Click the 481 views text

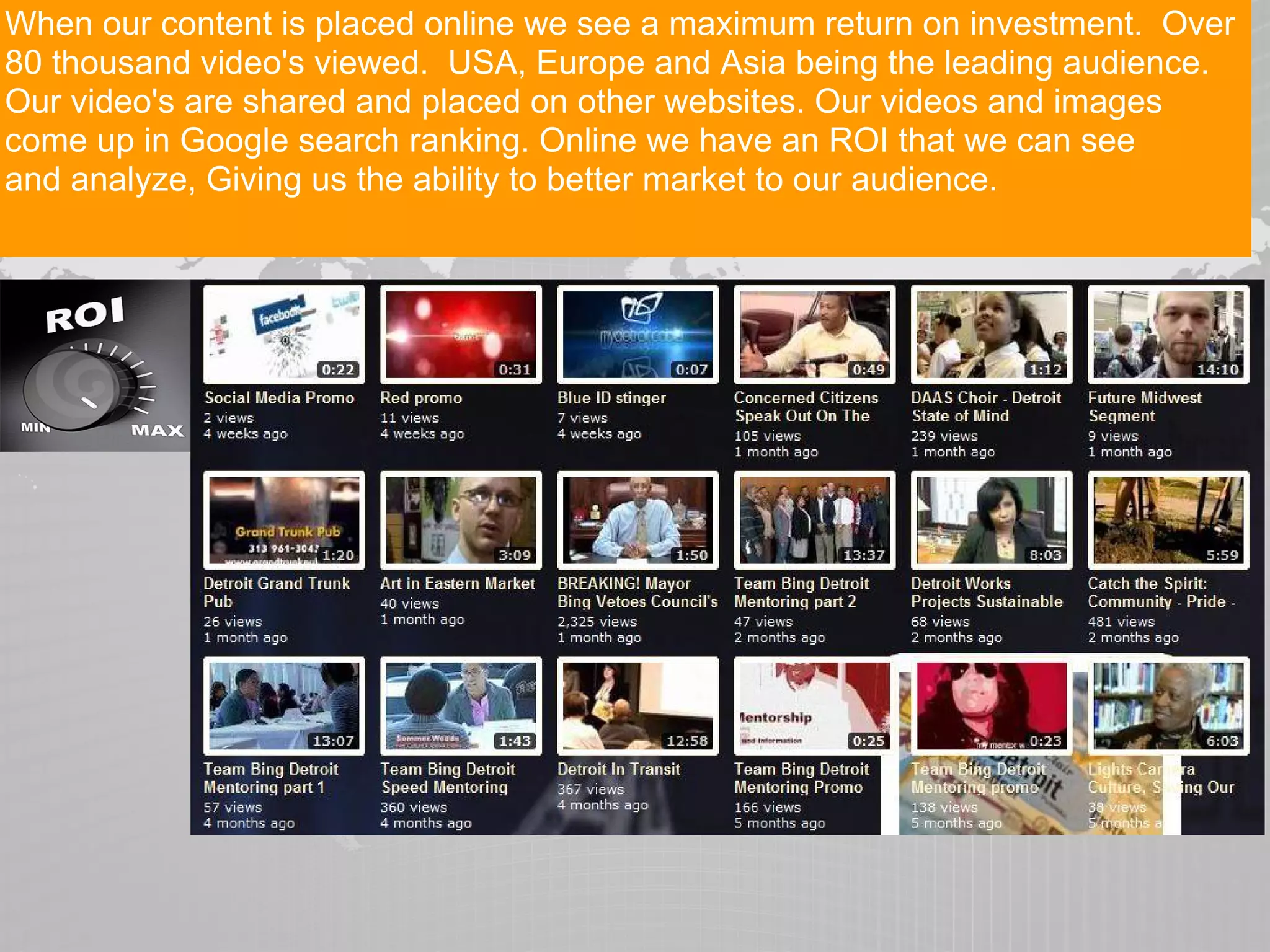1121,622
